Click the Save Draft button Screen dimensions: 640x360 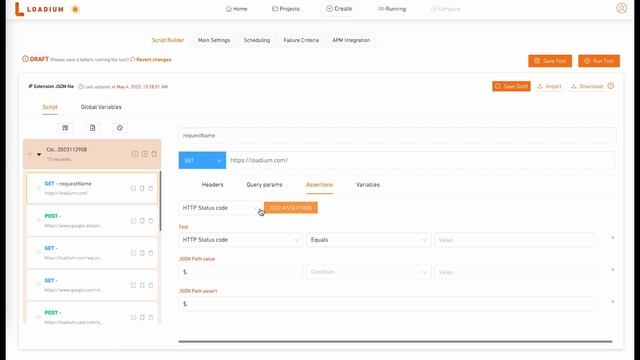coord(511,86)
